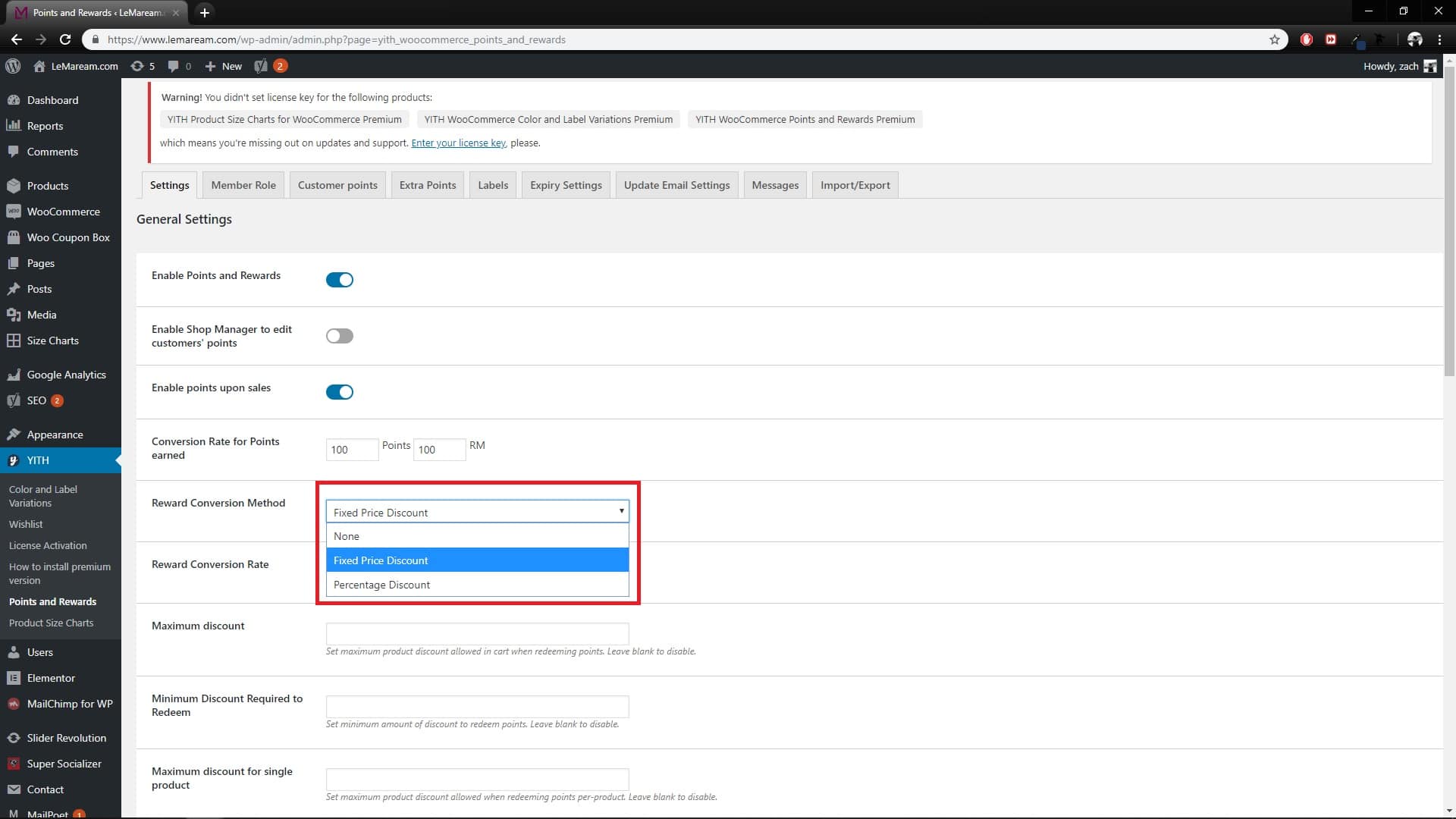Viewport: 1456px width, 819px height.
Task: Click the MailChimp for WP icon
Action: (x=14, y=704)
